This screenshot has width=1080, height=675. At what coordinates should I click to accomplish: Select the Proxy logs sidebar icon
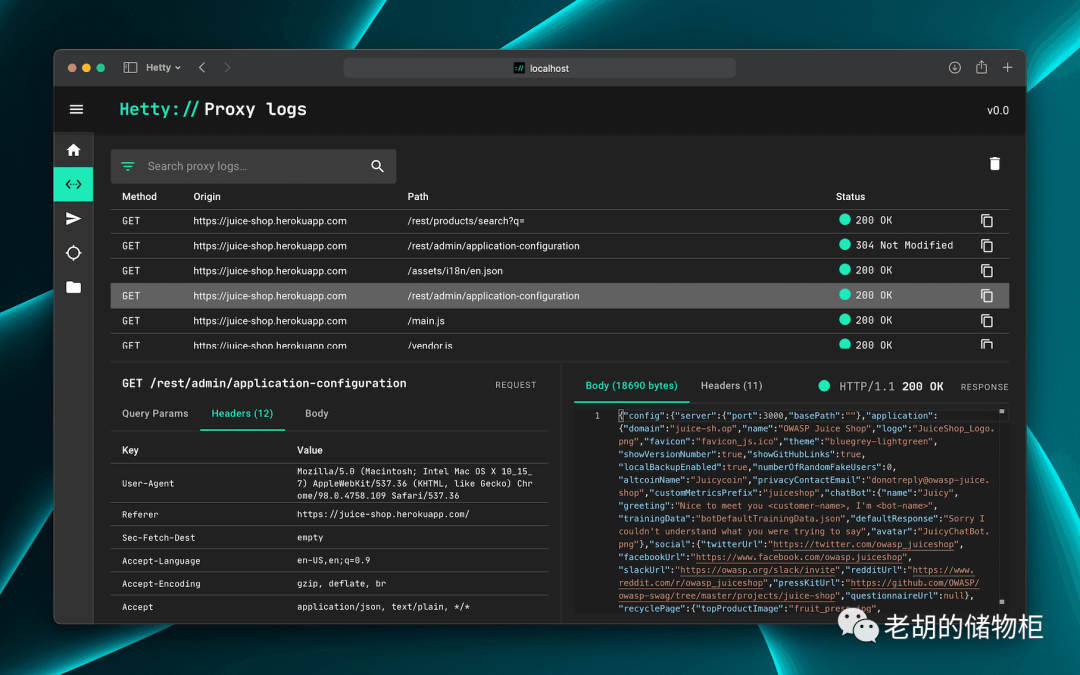tap(74, 184)
